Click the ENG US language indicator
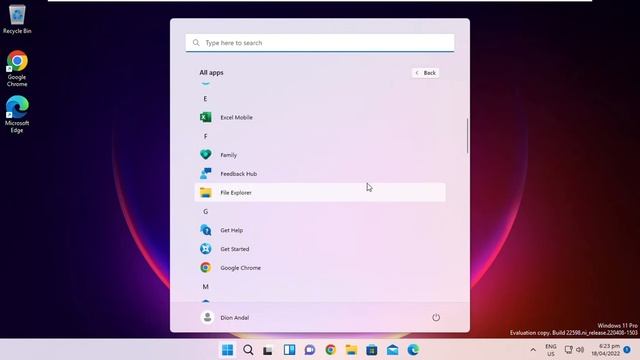Screen dimensions: 640x360 551,350
